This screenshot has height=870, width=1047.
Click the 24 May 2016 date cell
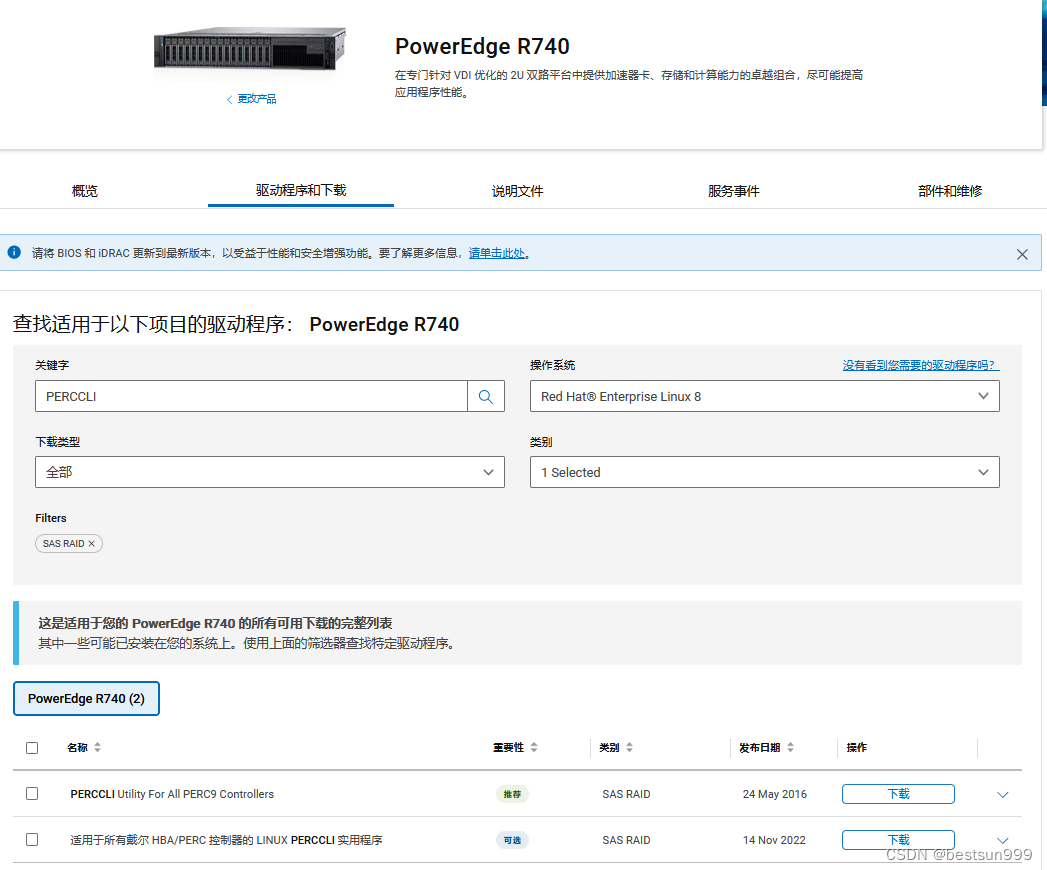(775, 794)
